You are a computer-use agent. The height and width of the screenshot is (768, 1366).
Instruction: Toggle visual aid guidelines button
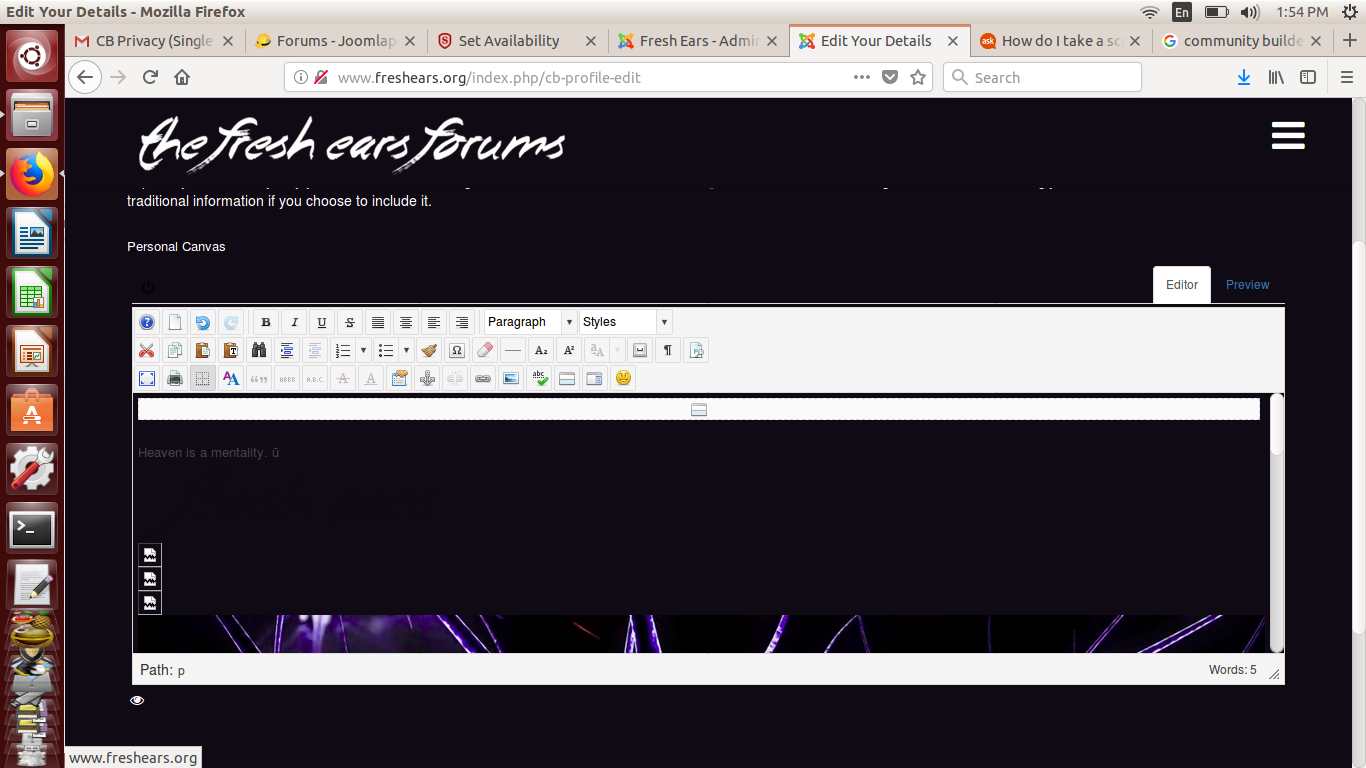(203, 378)
